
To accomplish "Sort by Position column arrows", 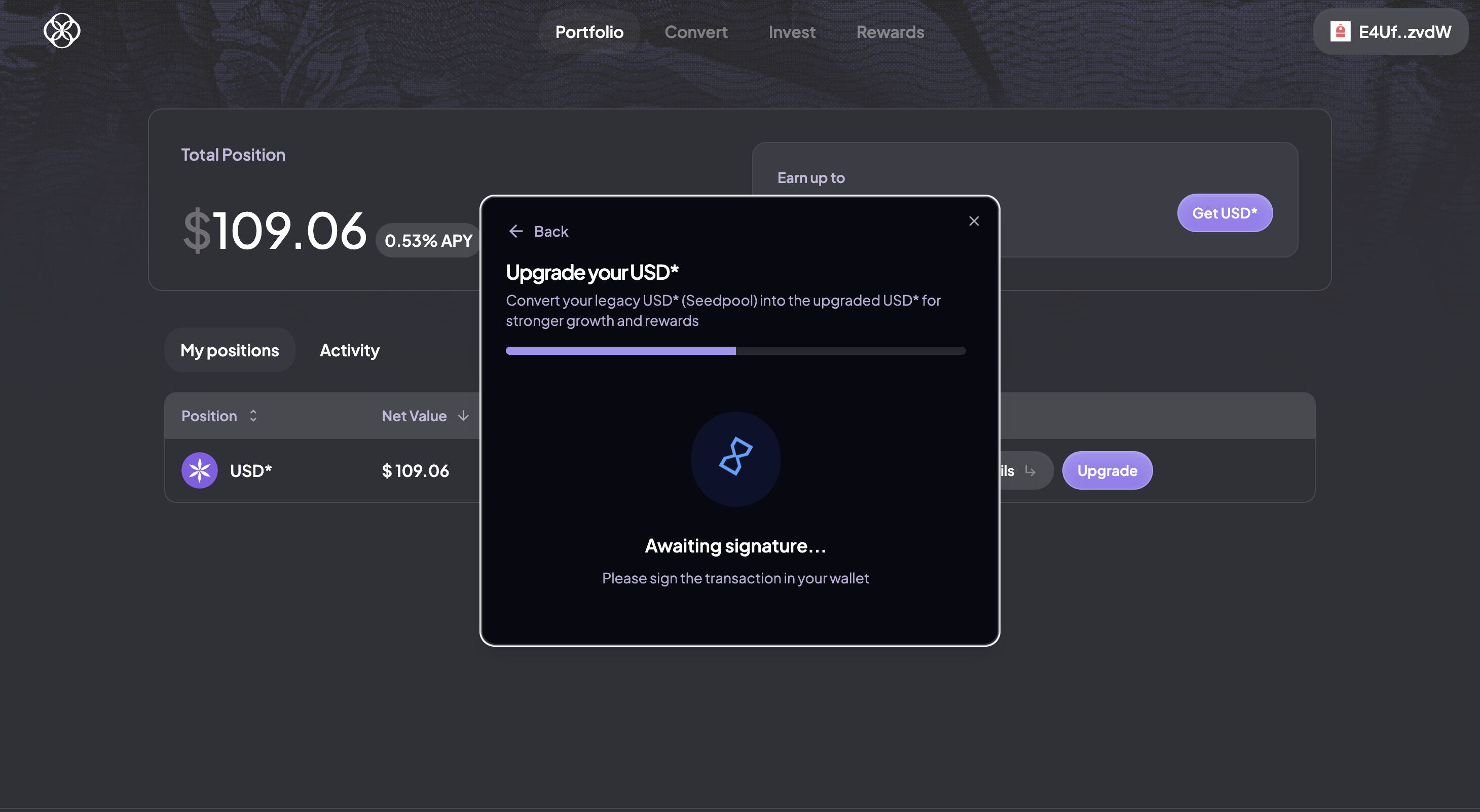I will point(253,416).
